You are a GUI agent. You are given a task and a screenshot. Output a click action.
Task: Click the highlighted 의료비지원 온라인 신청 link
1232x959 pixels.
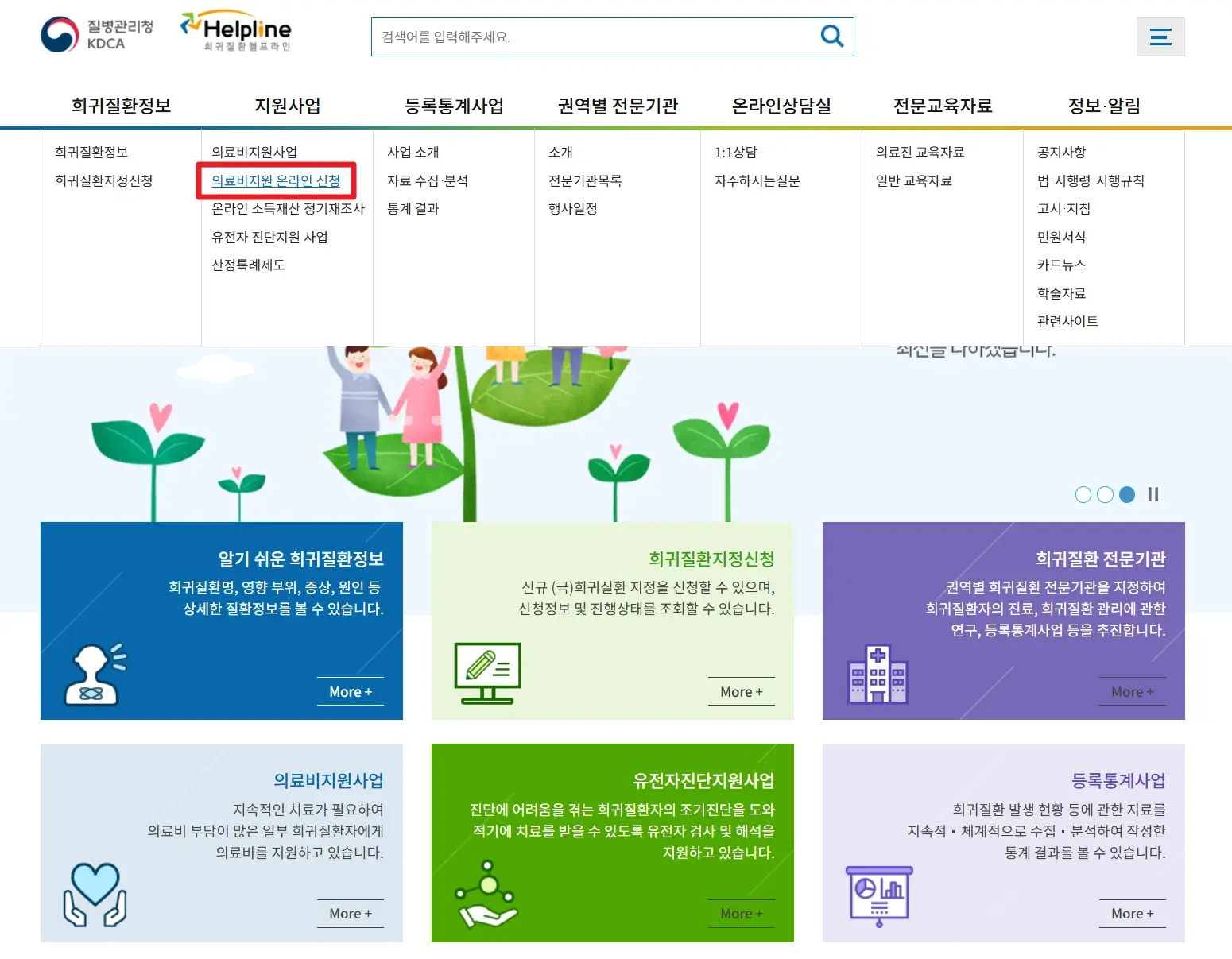[277, 180]
